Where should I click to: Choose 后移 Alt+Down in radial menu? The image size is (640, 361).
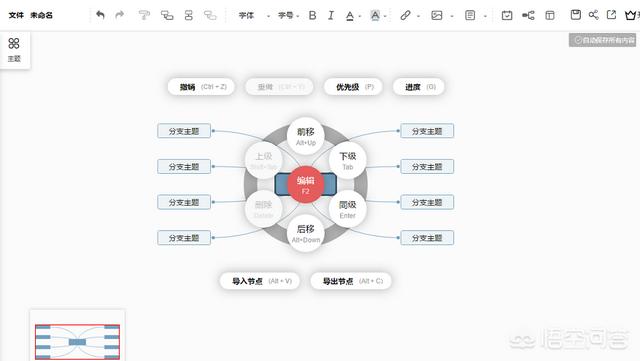click(x=306, y=233)
